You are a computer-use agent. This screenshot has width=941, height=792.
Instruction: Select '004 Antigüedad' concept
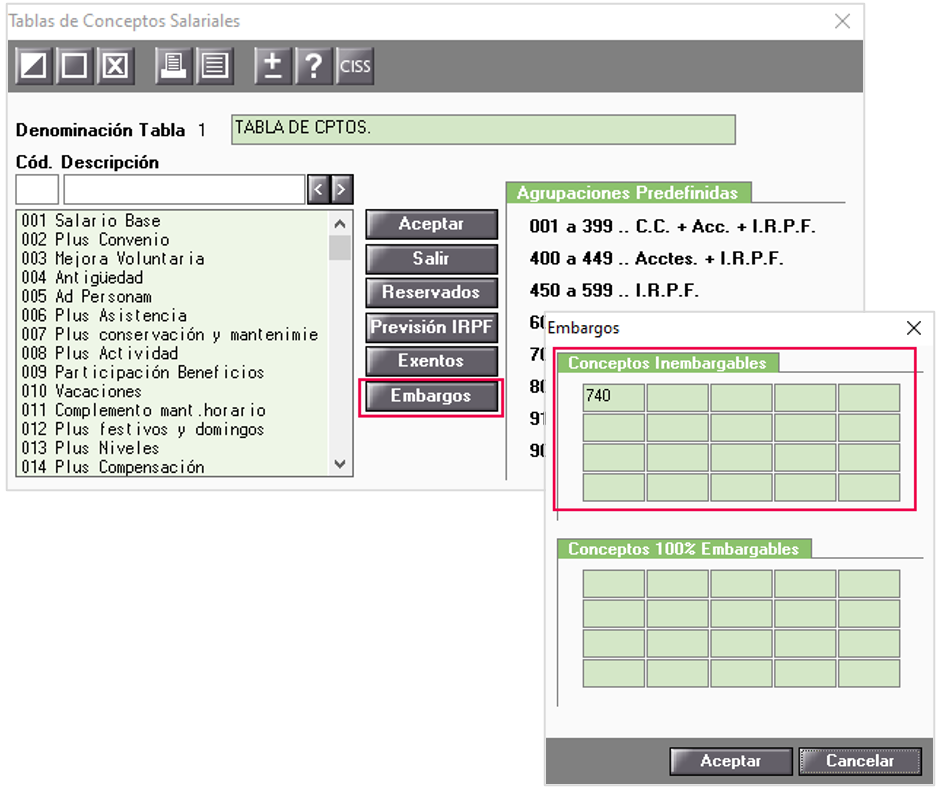(172, 278)
